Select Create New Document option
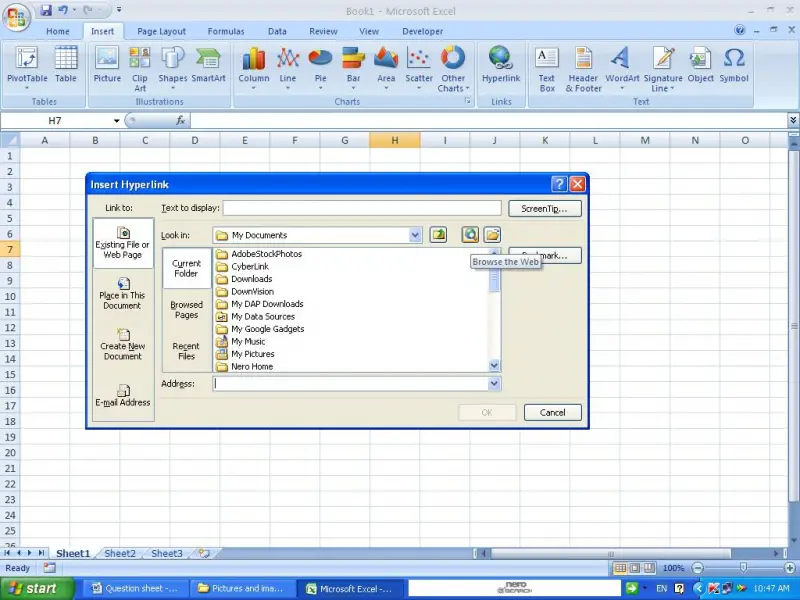Screen dimensions: 800x600 [123, 345]
